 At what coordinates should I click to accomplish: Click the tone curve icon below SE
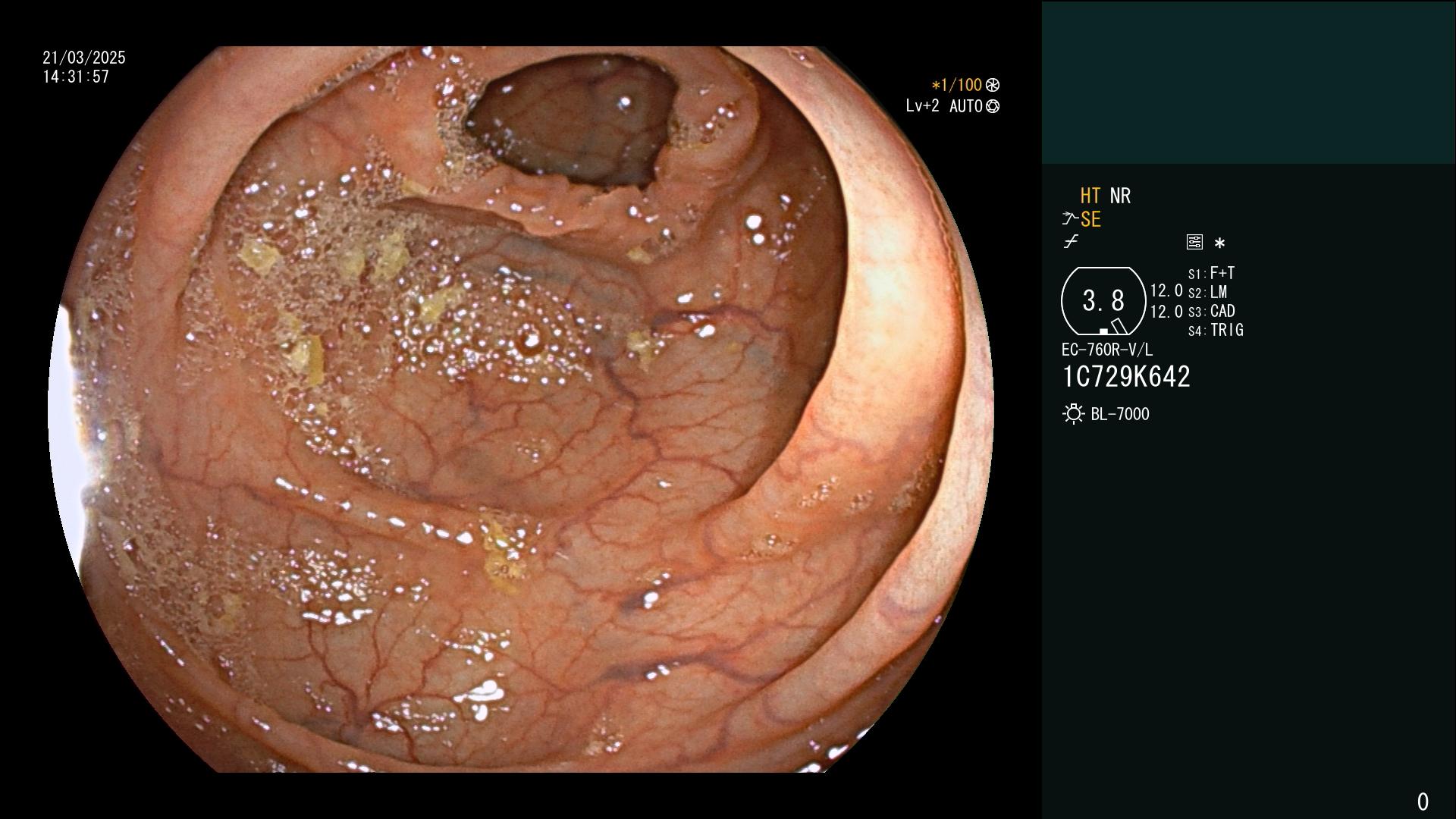(1071, 242)
